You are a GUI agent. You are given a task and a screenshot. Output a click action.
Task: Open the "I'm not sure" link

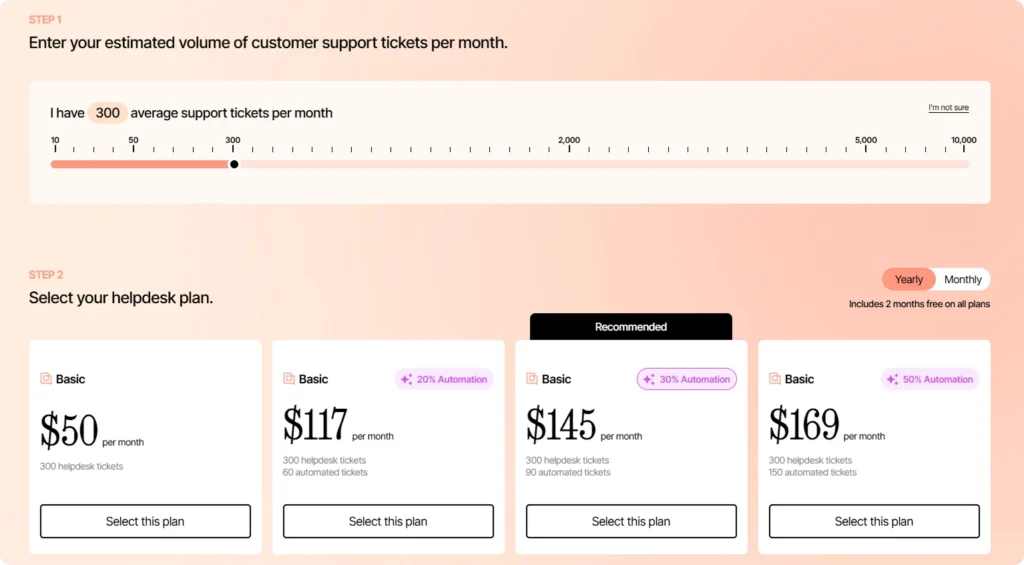pyautogui.click(x=948, y=108)
